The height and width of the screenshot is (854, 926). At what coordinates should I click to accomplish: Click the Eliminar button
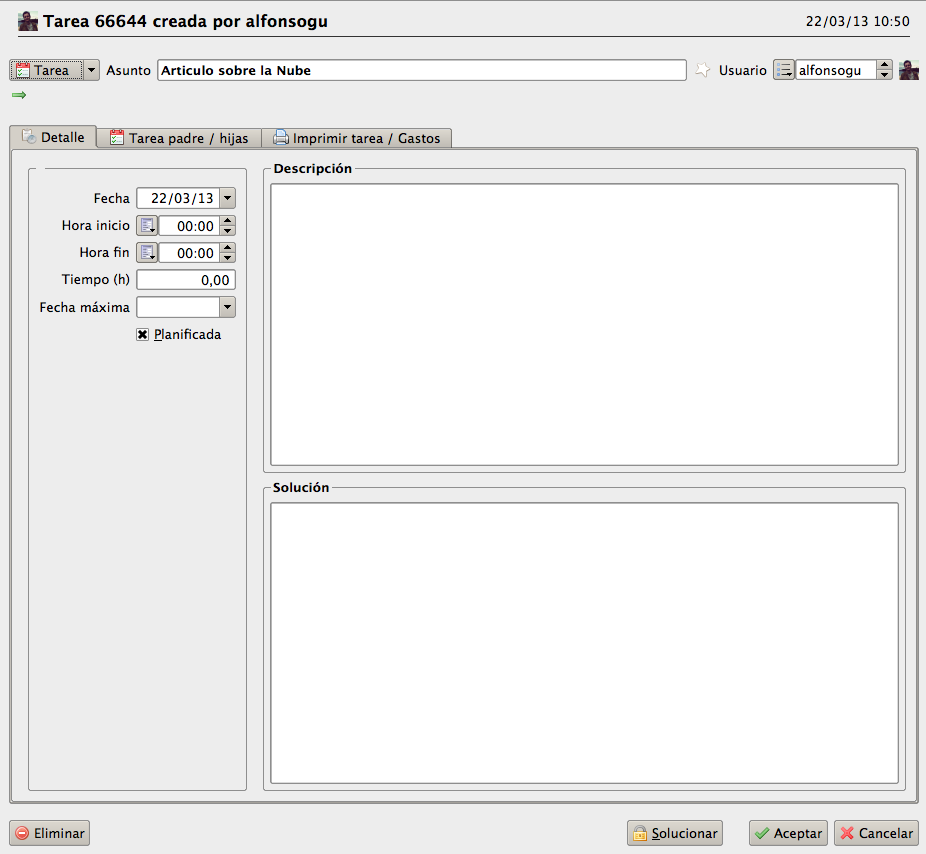(x=50, y=833)
